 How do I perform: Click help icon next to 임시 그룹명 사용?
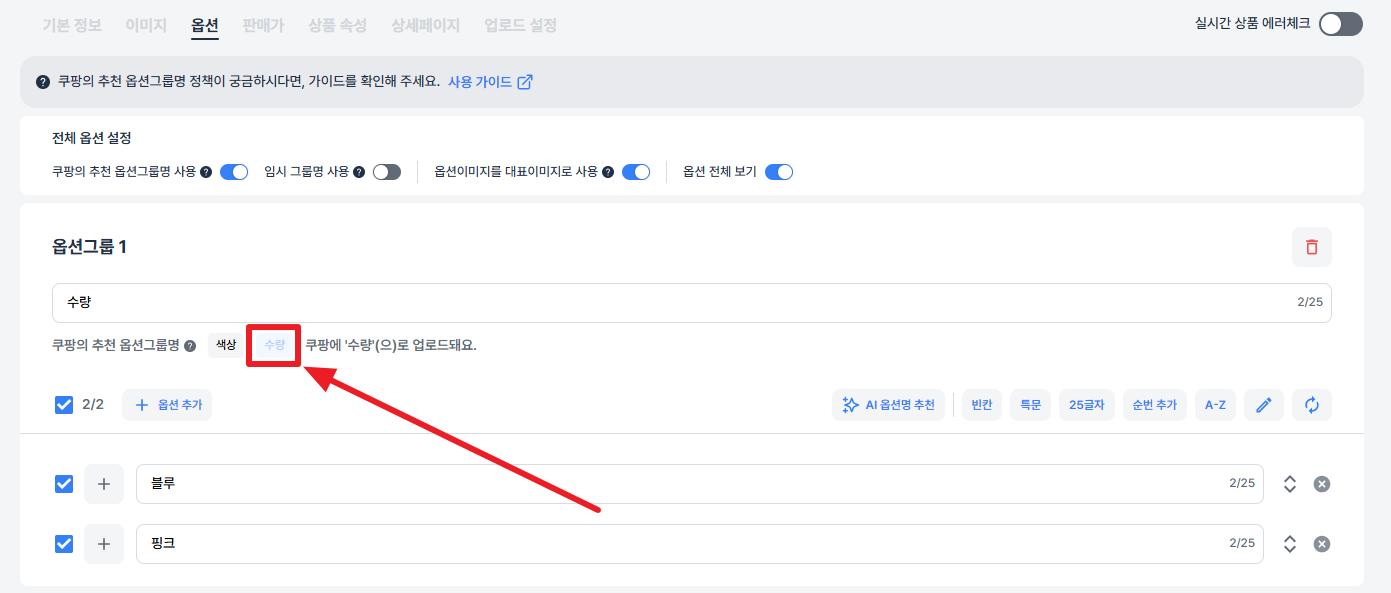click(359, 172)
